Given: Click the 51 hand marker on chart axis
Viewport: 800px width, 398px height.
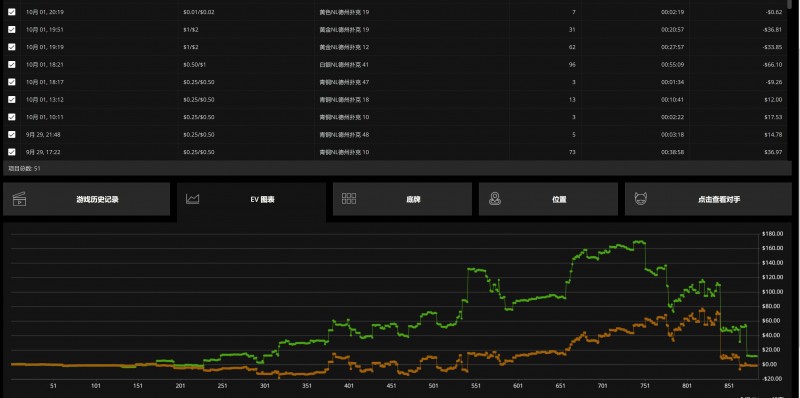Looking at the screenshot, I should [54, 386].
